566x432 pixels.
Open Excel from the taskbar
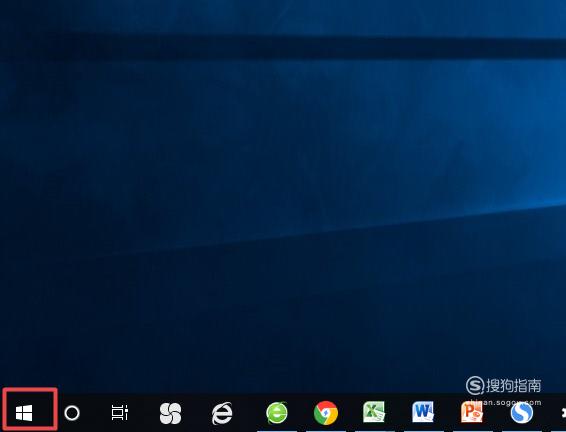[x=374, y=412]
